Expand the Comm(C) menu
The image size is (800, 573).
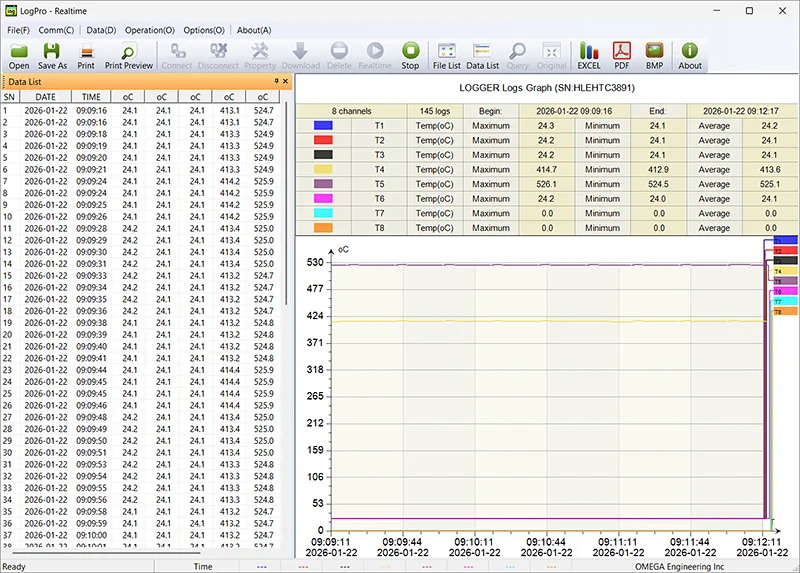(x=56, y=30)
